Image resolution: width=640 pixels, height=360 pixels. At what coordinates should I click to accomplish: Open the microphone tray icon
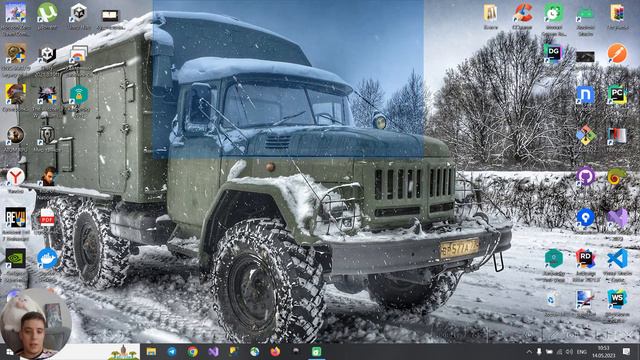coord(539,351)
